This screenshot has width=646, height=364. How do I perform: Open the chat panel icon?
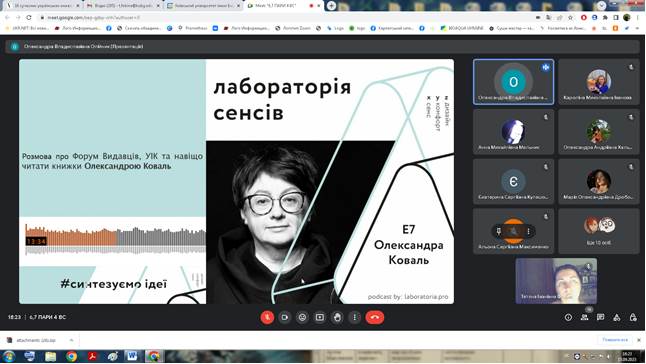(x=601, y=317)
